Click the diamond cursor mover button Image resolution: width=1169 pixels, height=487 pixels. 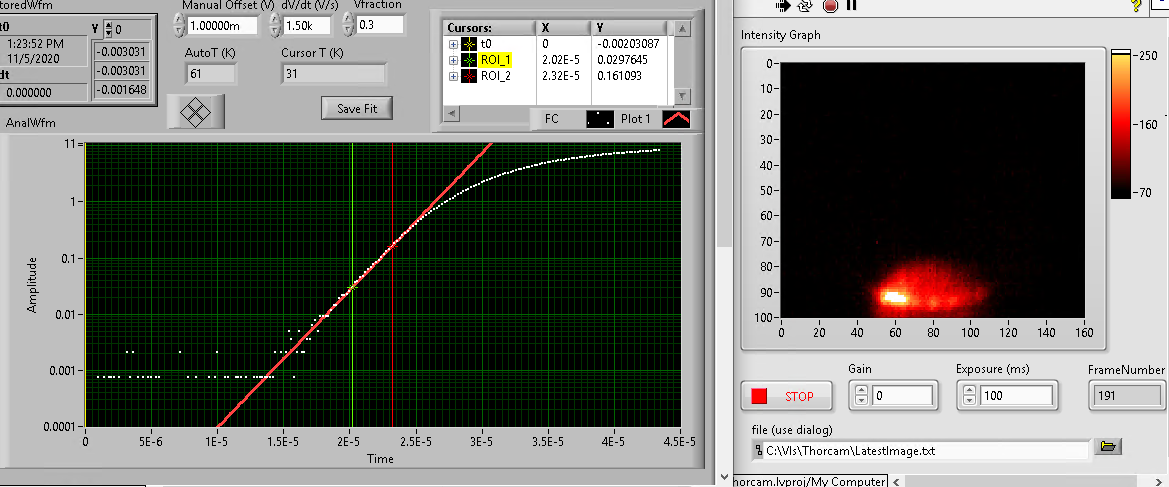196,111
